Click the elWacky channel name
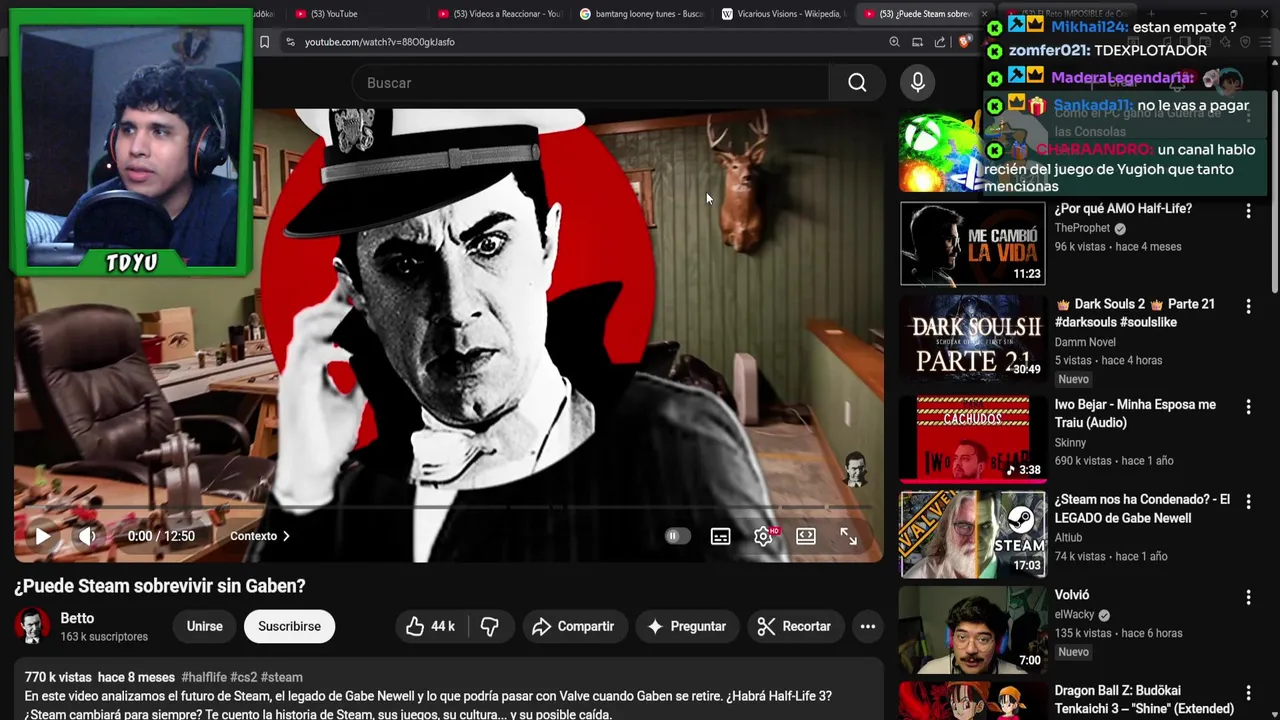The width and height of the screenshot is (1280, 720). (1075, 615)
